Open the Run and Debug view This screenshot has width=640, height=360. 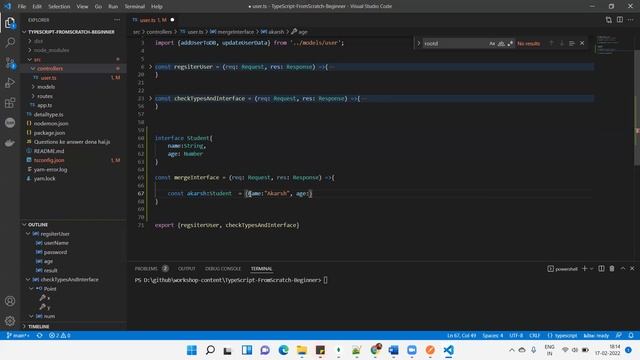pos(10,82)
